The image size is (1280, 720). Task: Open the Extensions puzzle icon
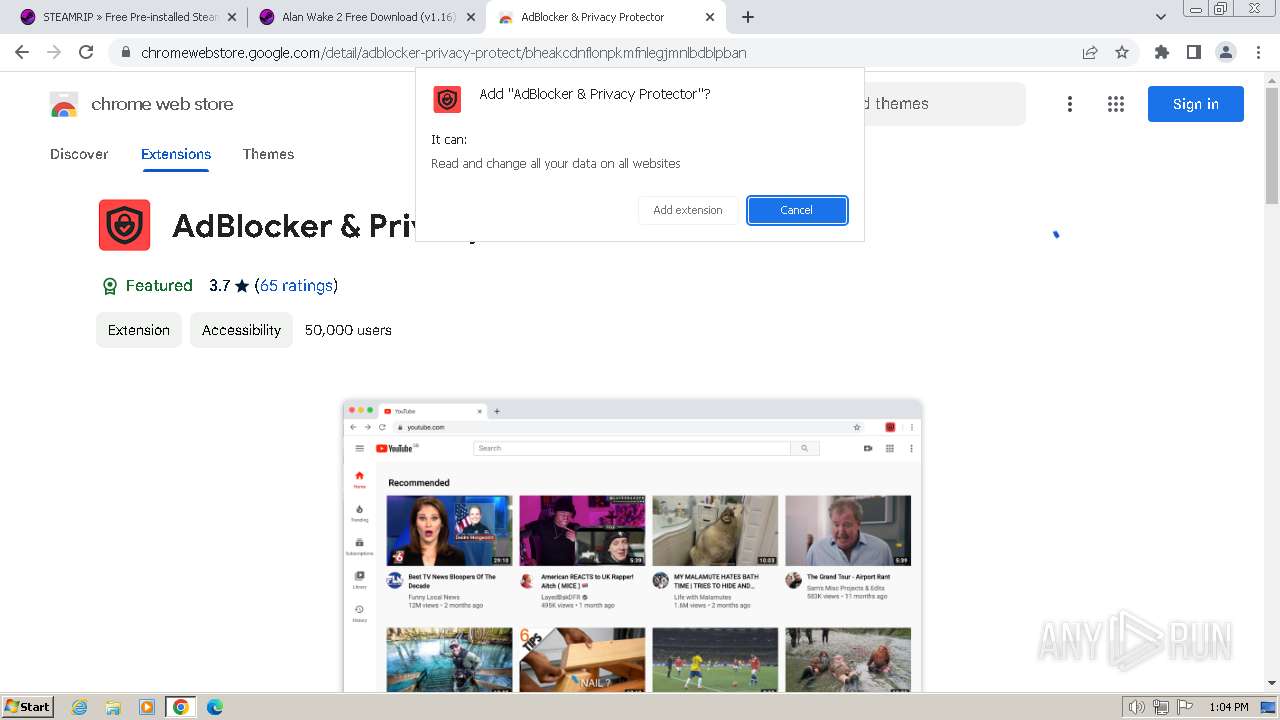coord(1161,52)
